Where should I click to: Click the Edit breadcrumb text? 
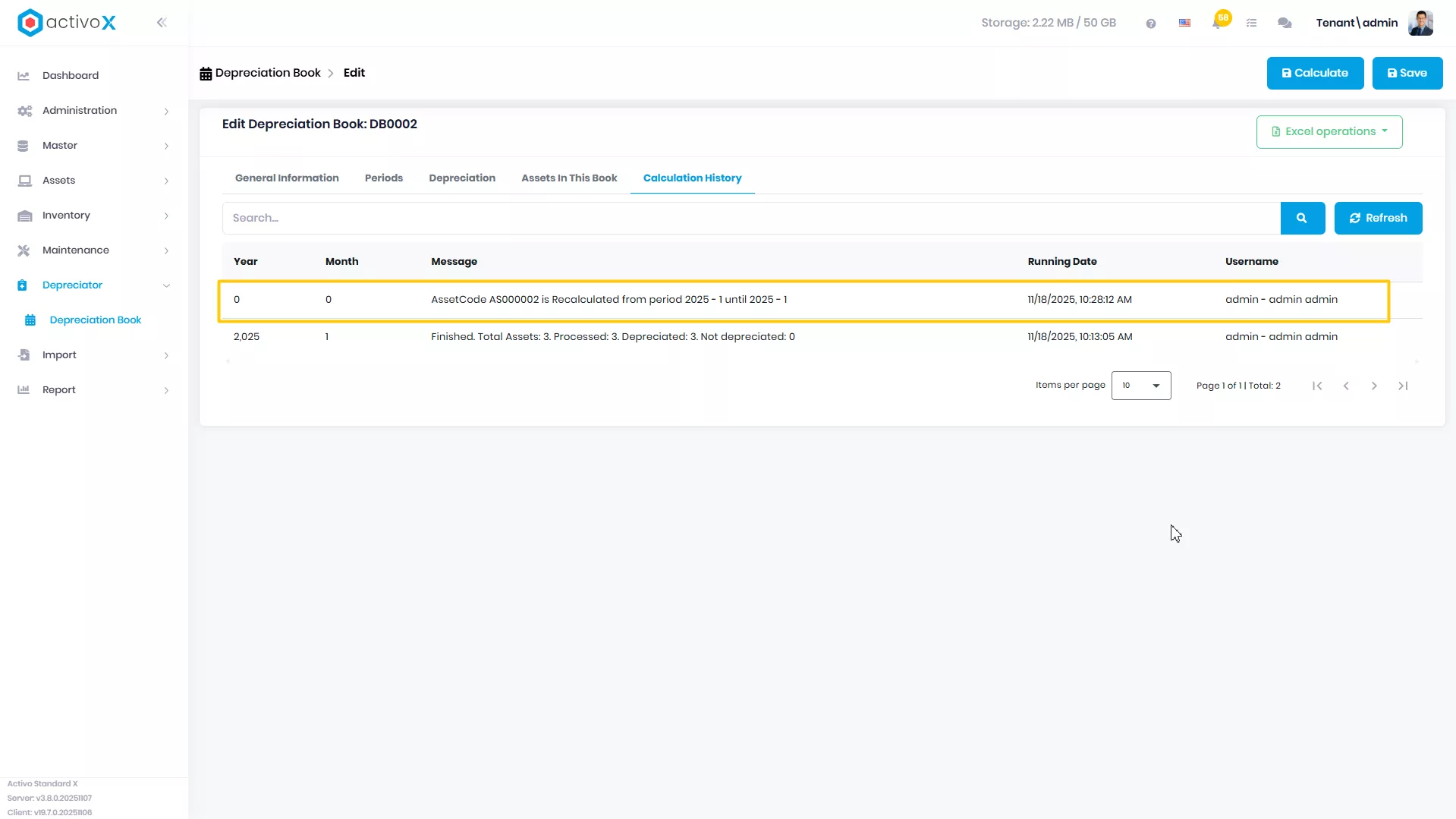pos(354,73)
